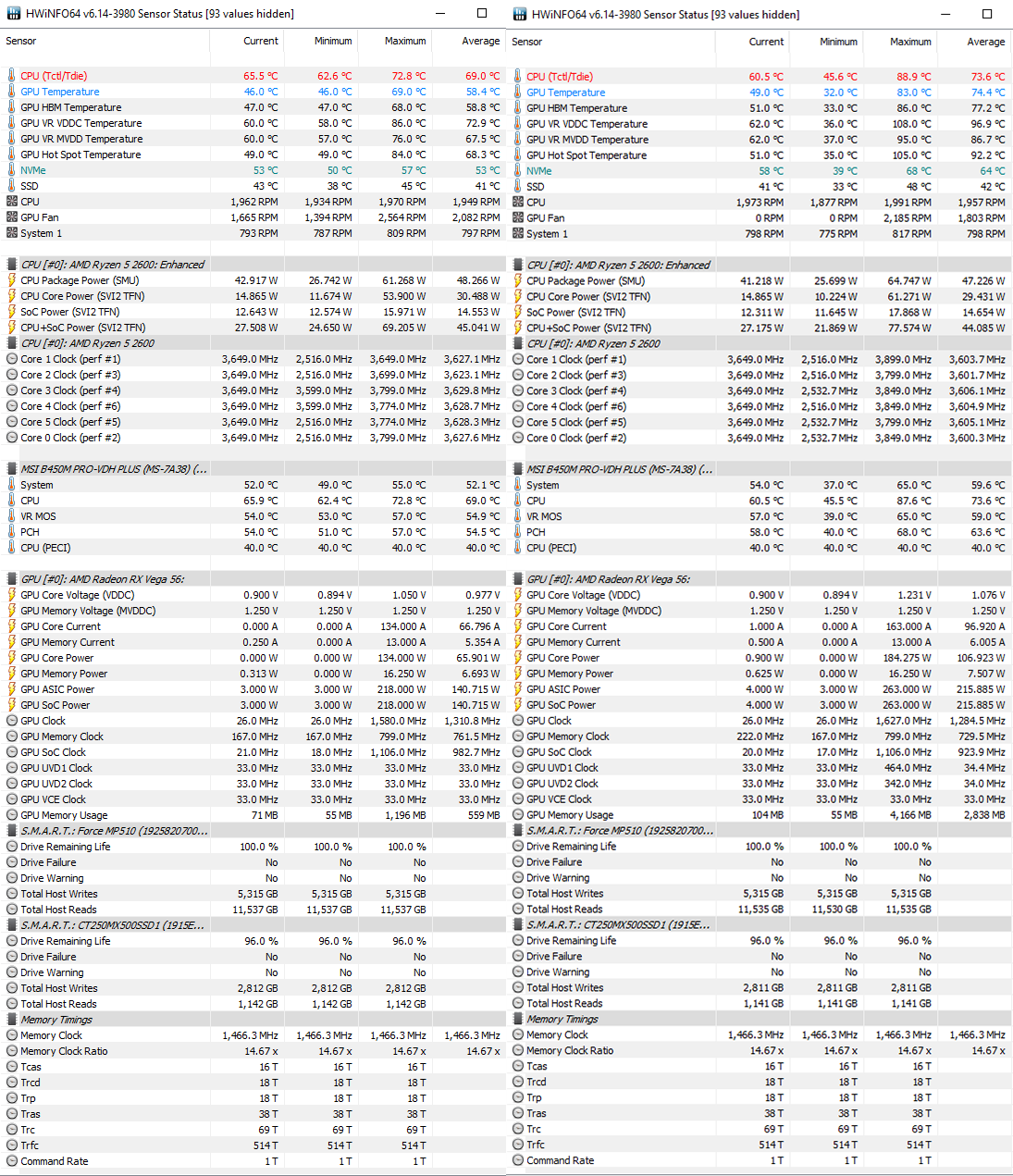Select Core 3 Clock (perf #4) row in right window

[x=760, y=391]
